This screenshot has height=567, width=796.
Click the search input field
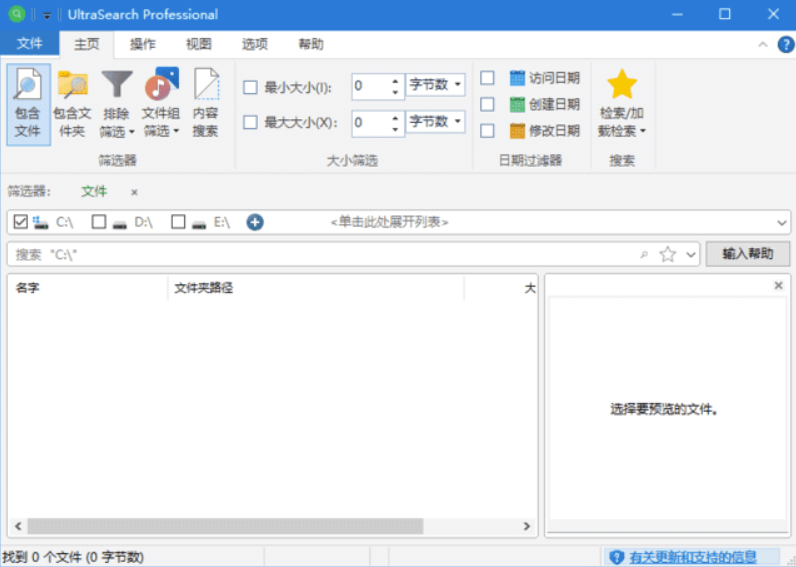(320, 255)
